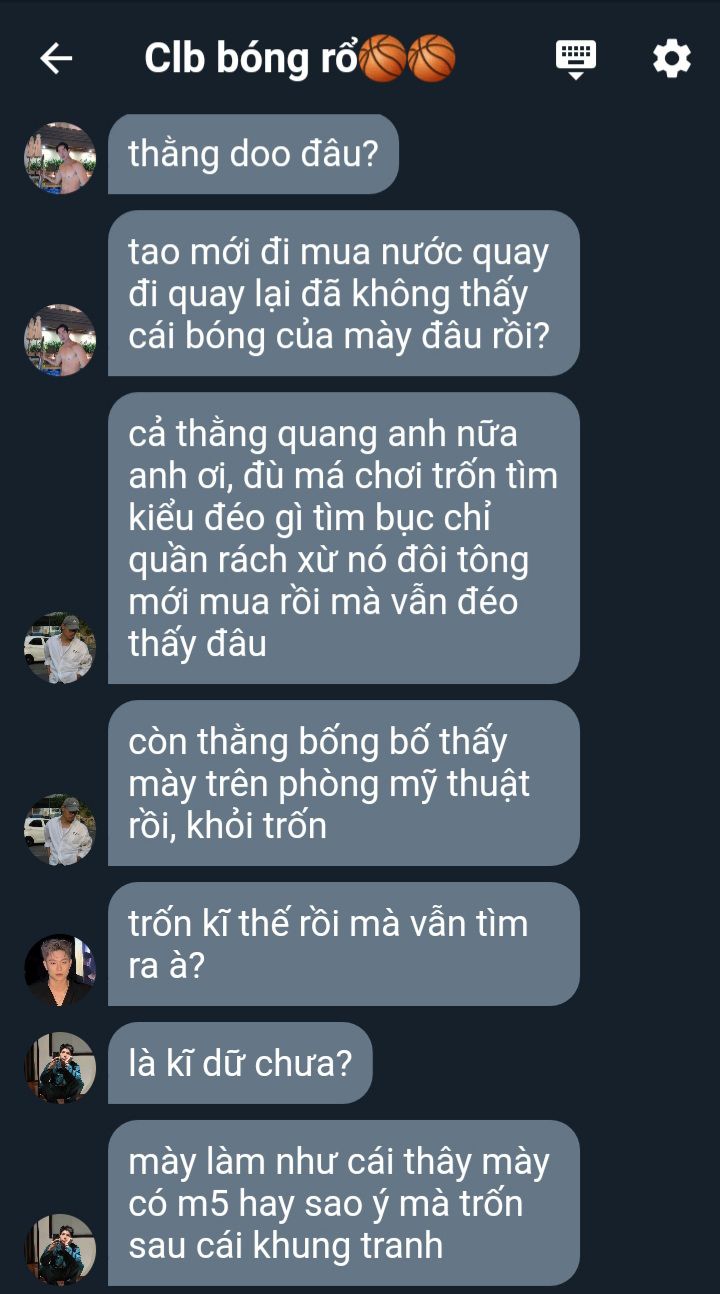
Task: Show the keyboard using the keyboard icon
Action: (x=576, y=59)
